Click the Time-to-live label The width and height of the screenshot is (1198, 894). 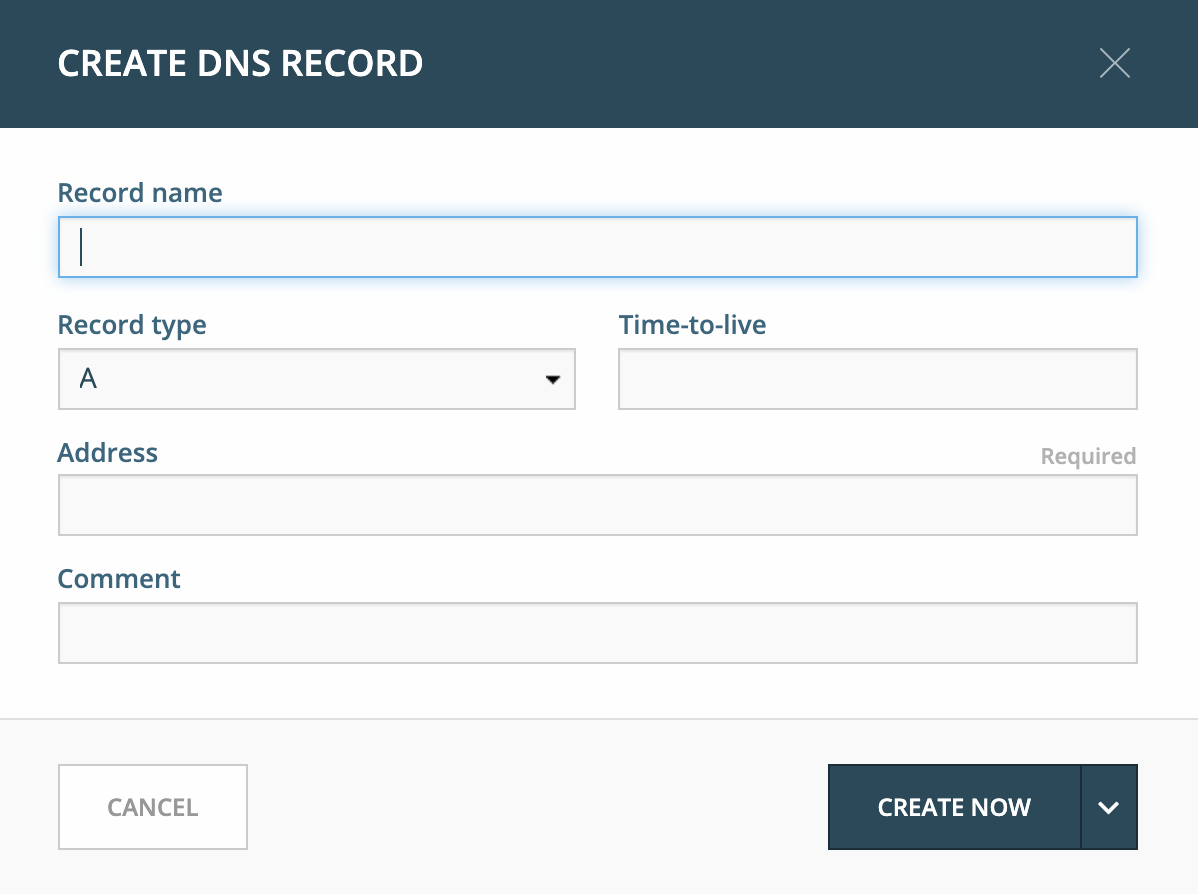tap(692, 325)
